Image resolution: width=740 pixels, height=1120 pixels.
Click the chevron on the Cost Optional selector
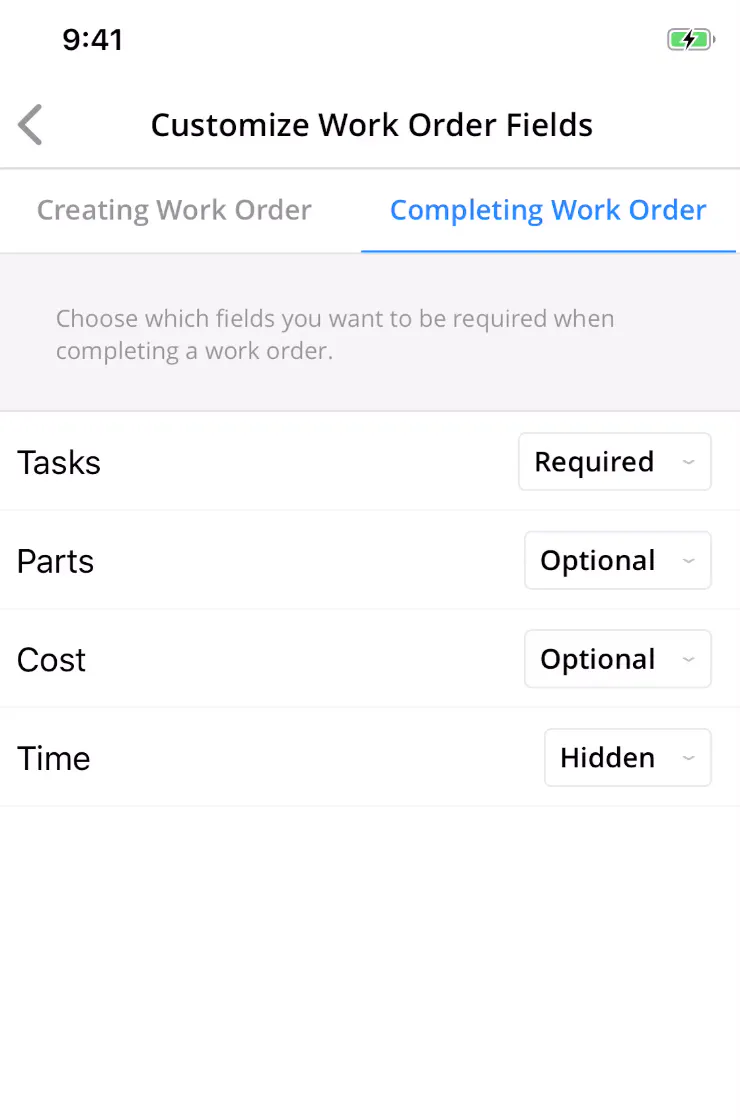tap(688, 659)
